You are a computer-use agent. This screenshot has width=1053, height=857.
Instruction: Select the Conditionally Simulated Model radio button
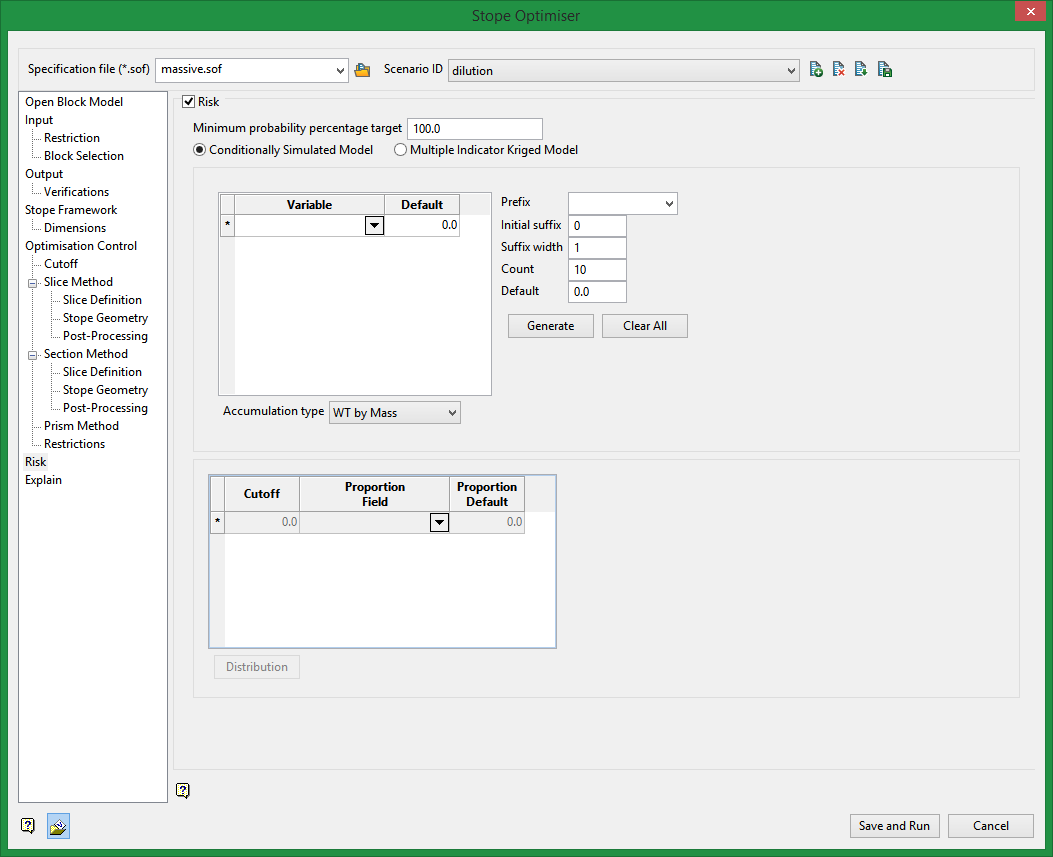point(200,150)
